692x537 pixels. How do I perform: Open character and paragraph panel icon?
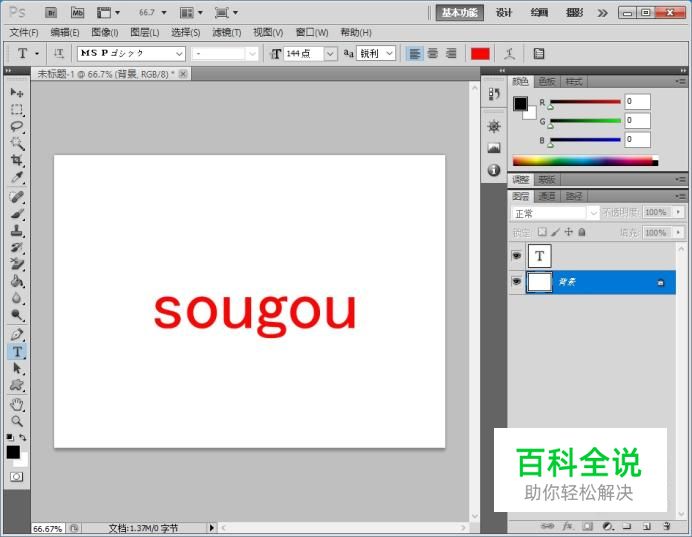pos(539,54)
